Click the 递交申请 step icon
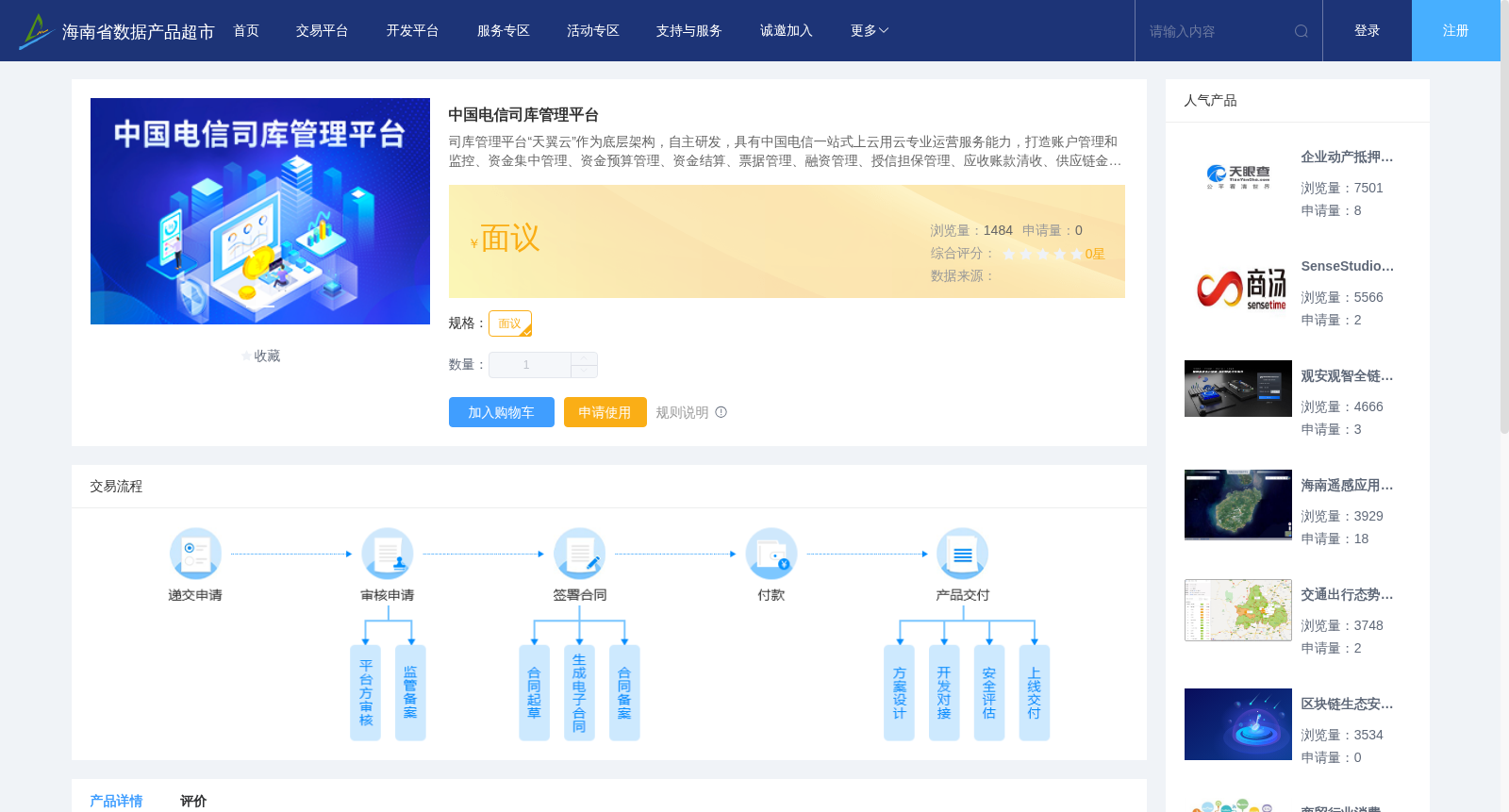This screenshot has width=1509, height=812. pos(195,554)
